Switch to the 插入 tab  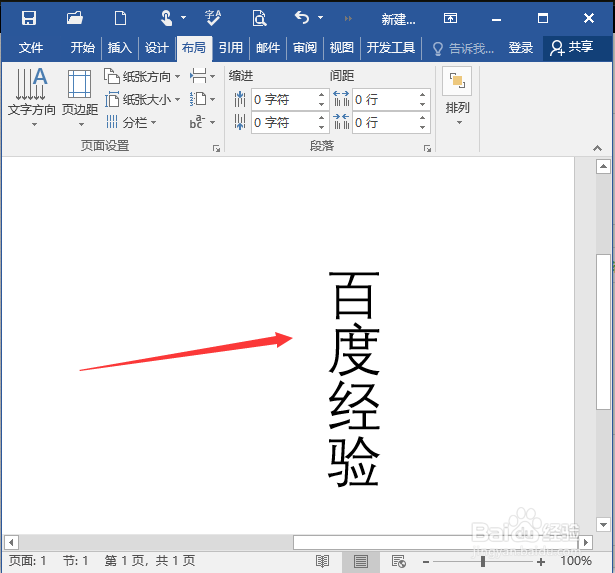point(119,48)
